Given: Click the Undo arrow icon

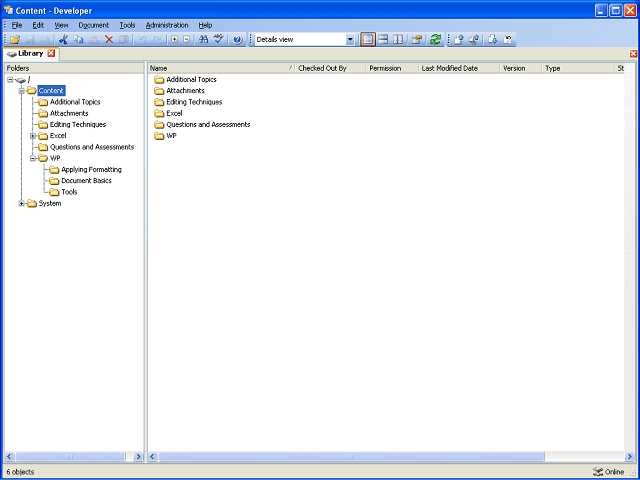Looking at the screenshot, I should click(143, 40).
